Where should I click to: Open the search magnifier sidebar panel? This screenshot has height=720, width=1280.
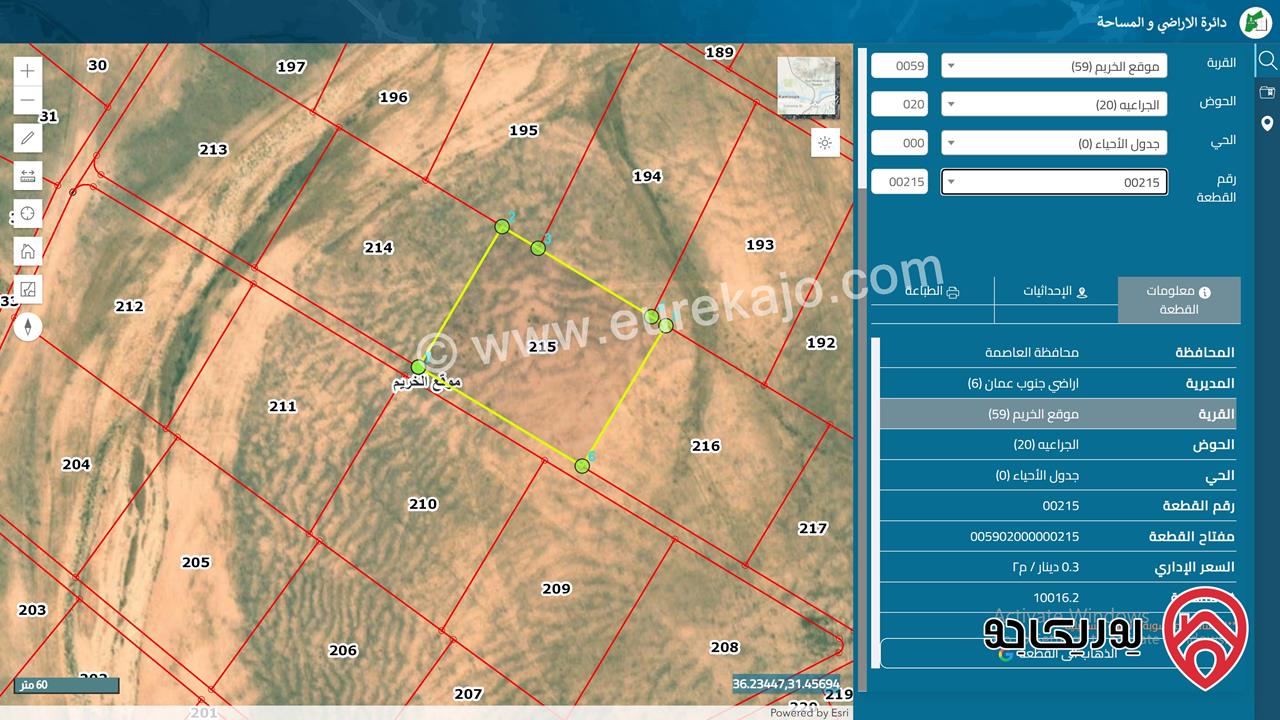(x=1267, y=61)
